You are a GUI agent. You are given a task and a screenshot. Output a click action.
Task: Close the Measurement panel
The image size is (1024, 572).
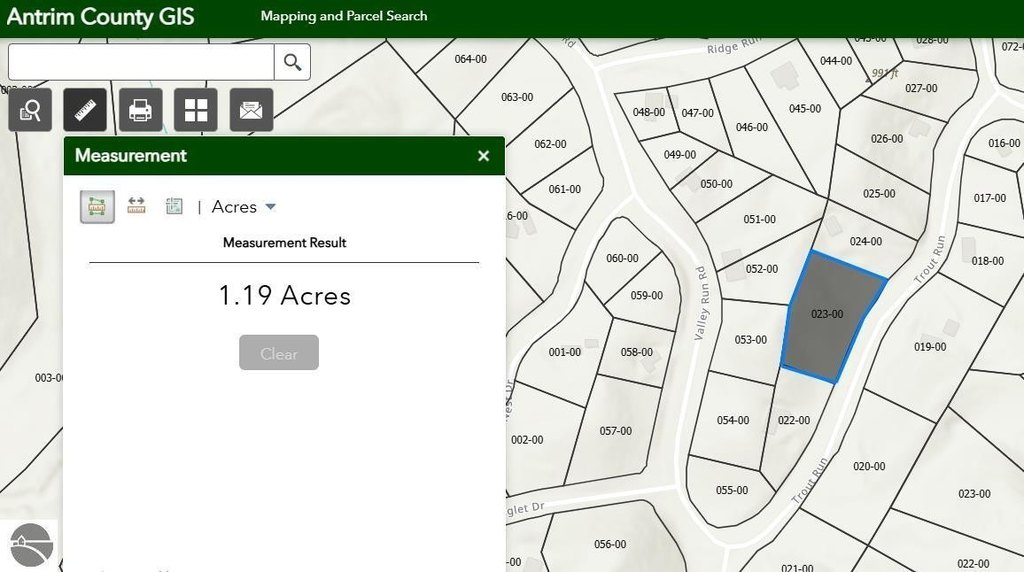pos(483,156)
